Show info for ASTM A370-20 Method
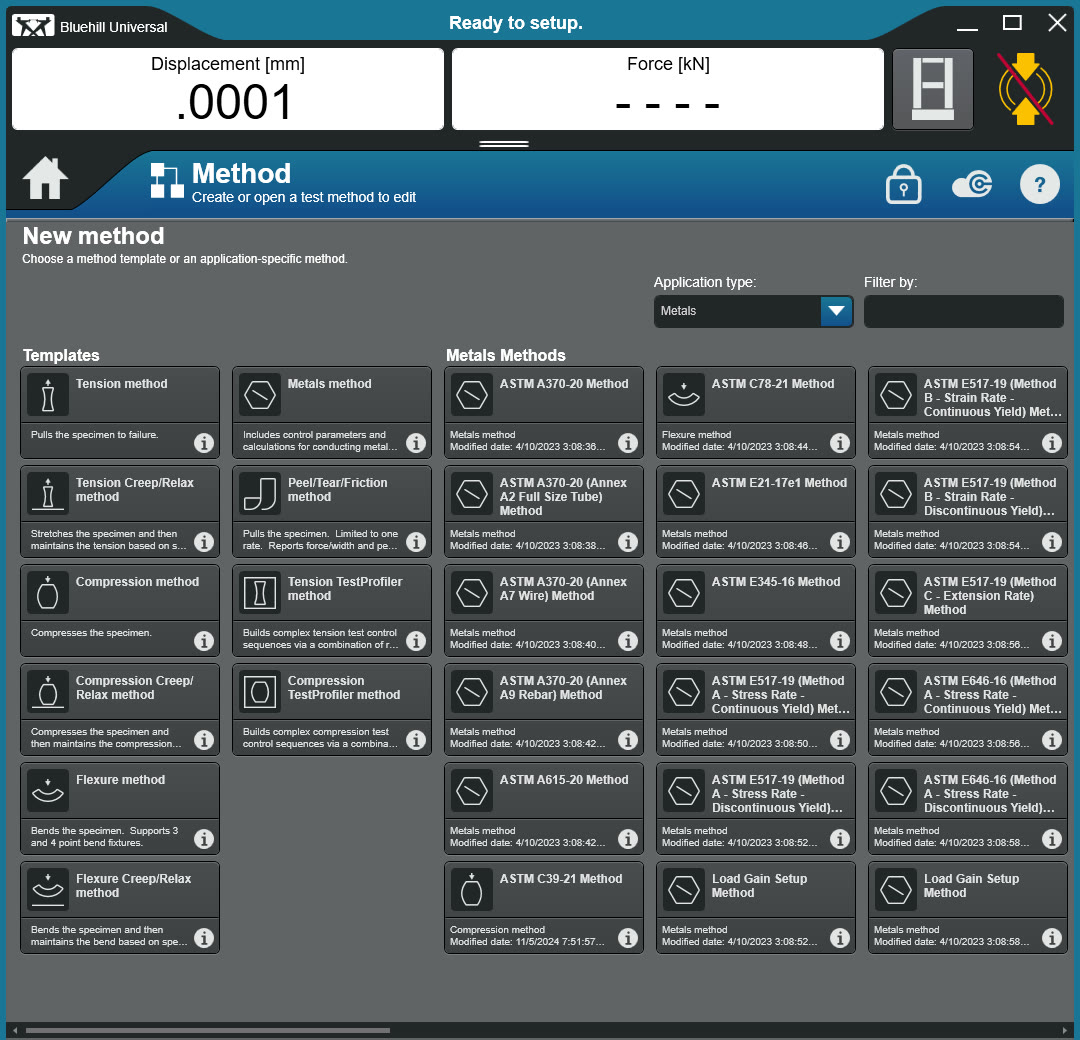Viewport: 1080px width, 1040px height. coord(628,443)
